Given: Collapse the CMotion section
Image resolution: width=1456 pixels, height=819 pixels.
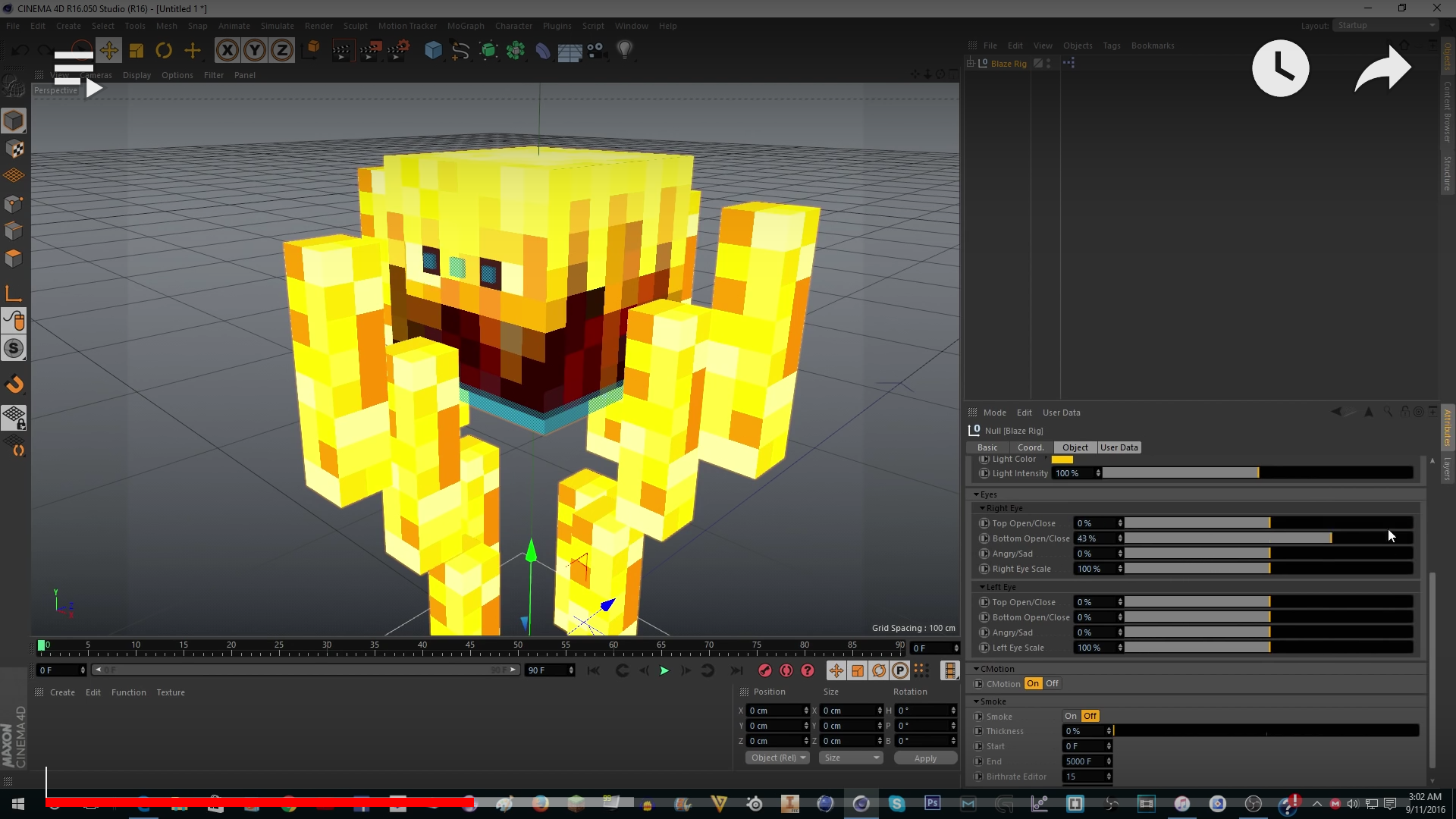Looking at the screenshot, I should tap(977, 669).
